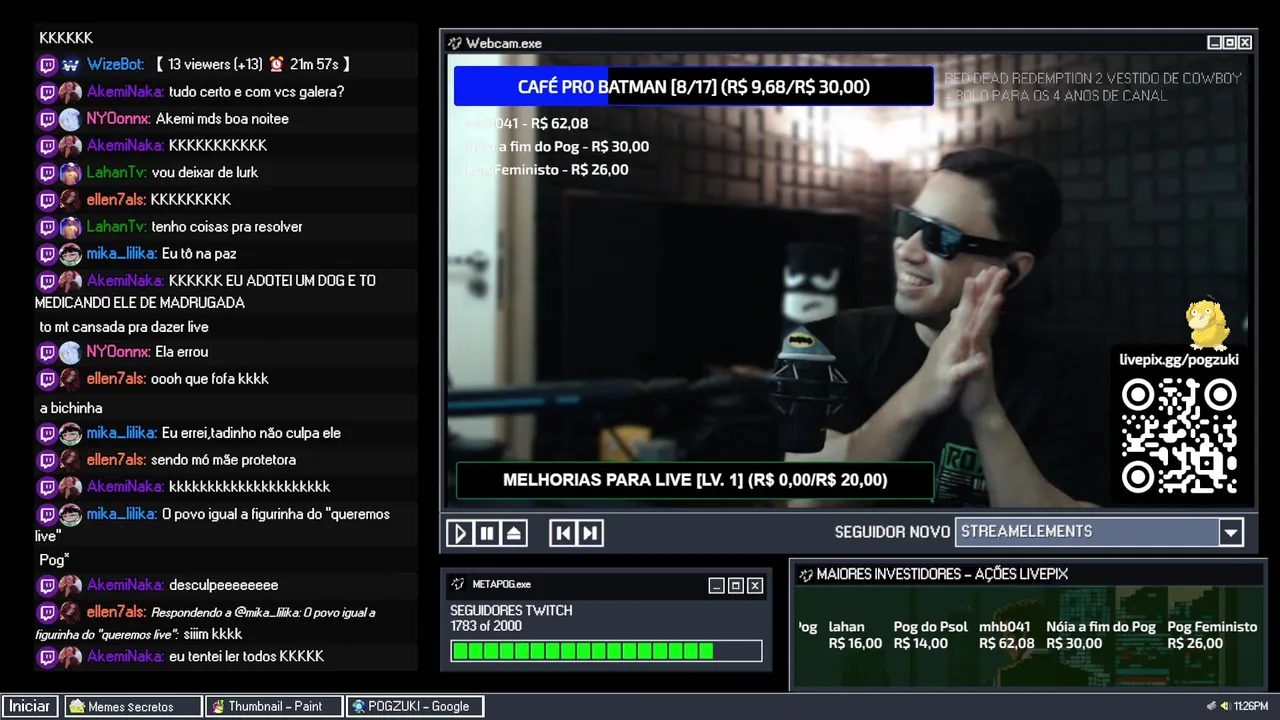Maximize the METAPOG.exe window
This screenshot has width=1280, height=720.
click(x=735, y=586)
